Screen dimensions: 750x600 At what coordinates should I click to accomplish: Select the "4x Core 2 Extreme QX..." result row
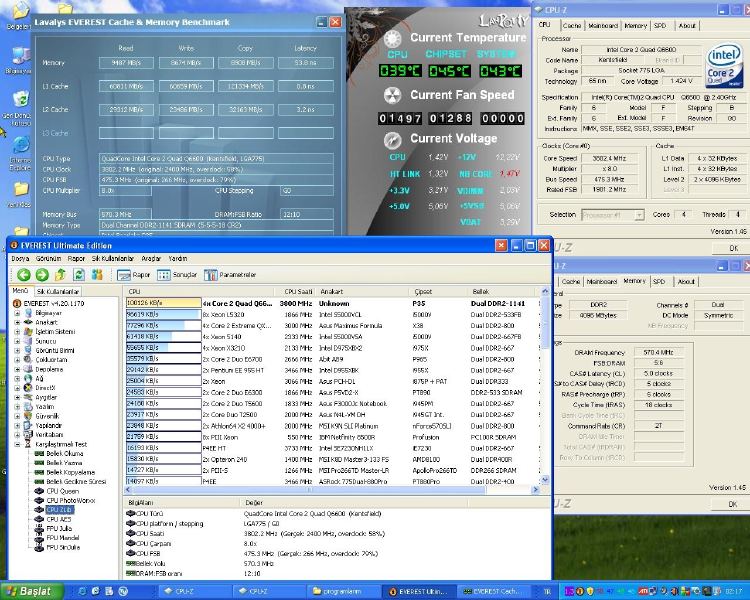[x=331, y=326]
